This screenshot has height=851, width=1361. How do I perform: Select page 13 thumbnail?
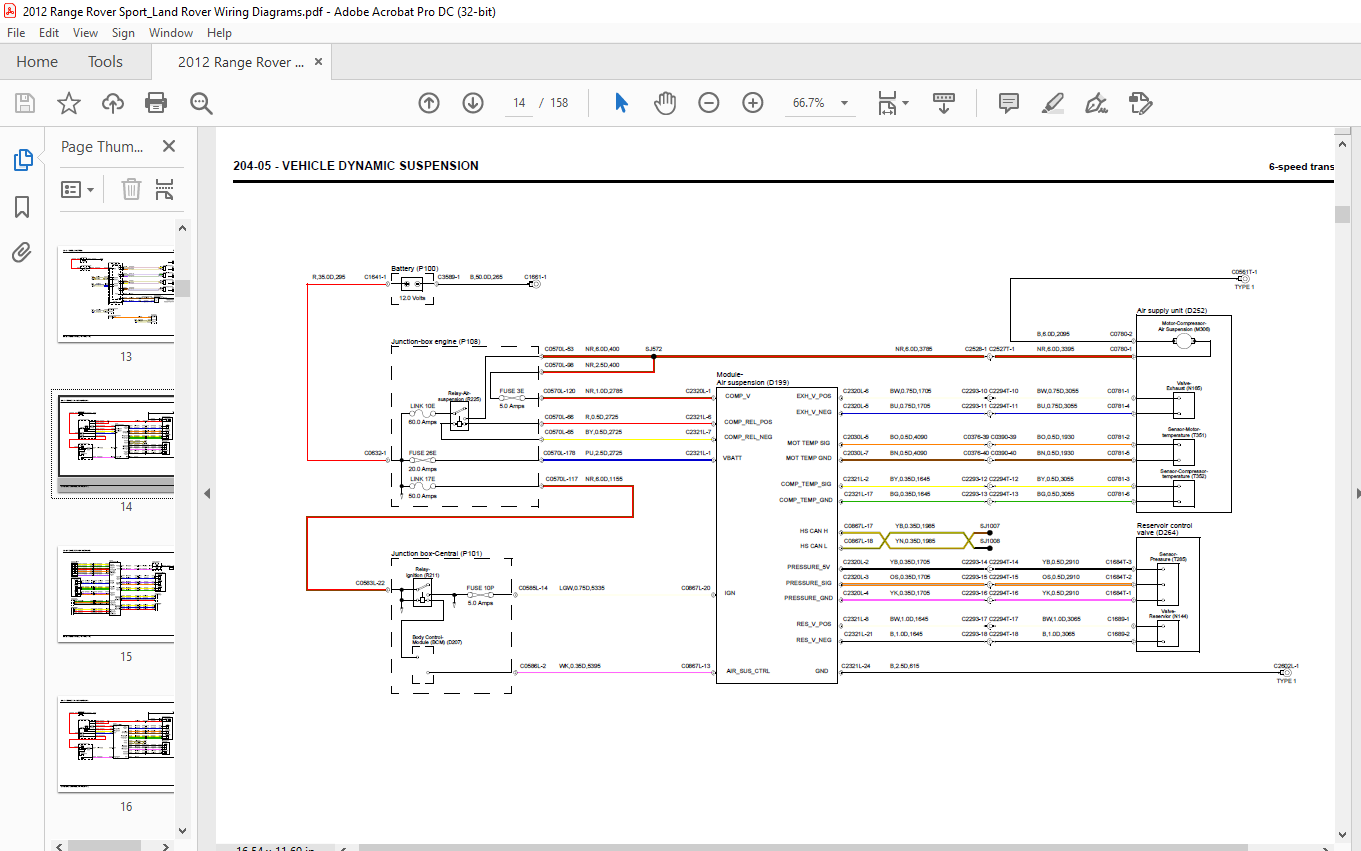click(x=117, y=292)
